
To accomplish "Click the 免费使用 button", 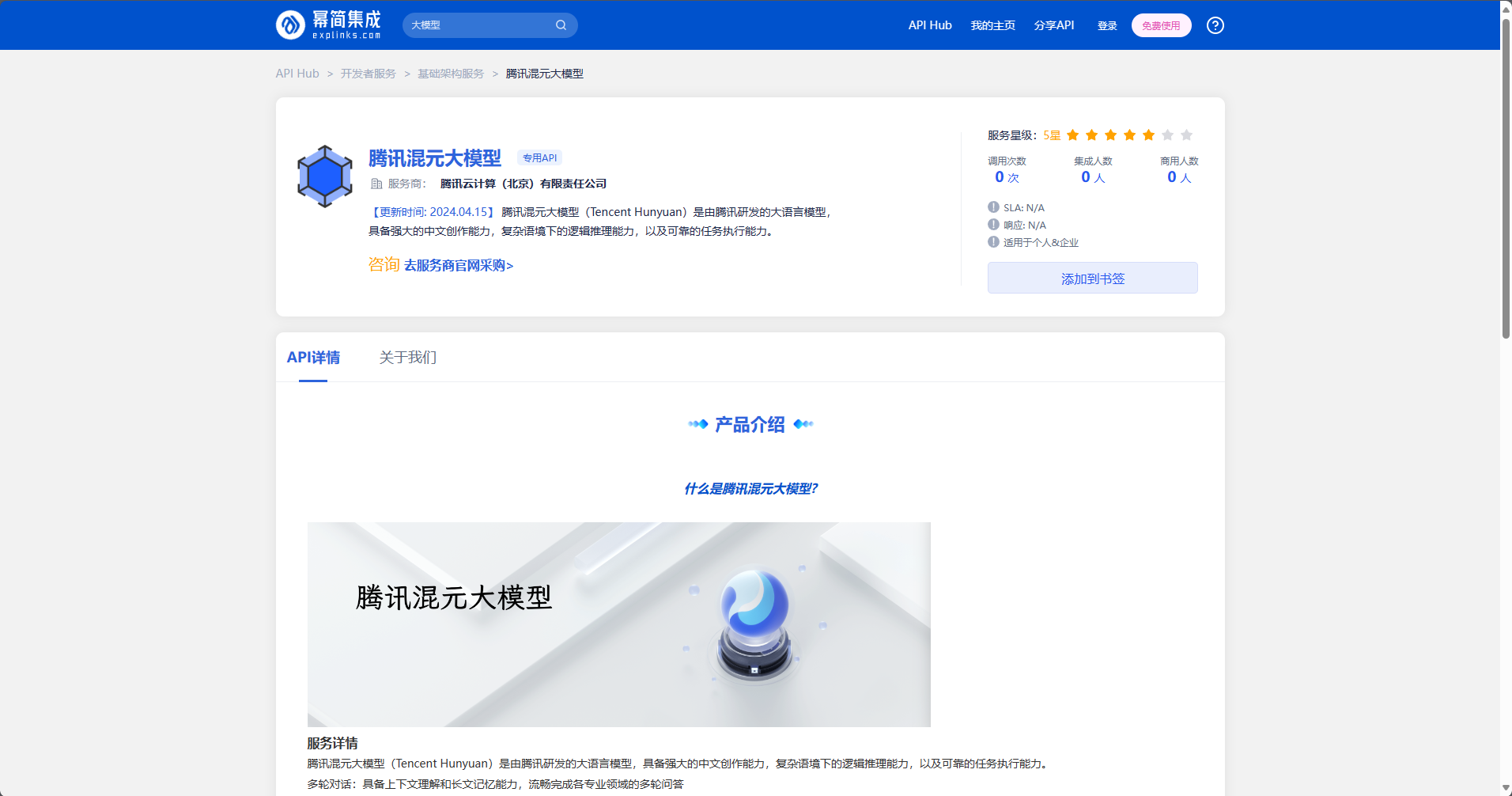I will (x=1161, y=25).
